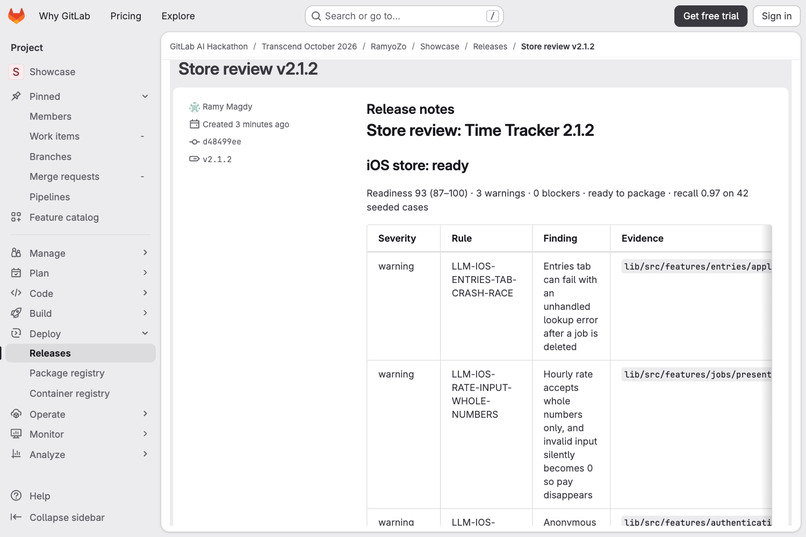Open tag v2.1.2 link
Screen dimensions: 806x537
pos(217,159)
